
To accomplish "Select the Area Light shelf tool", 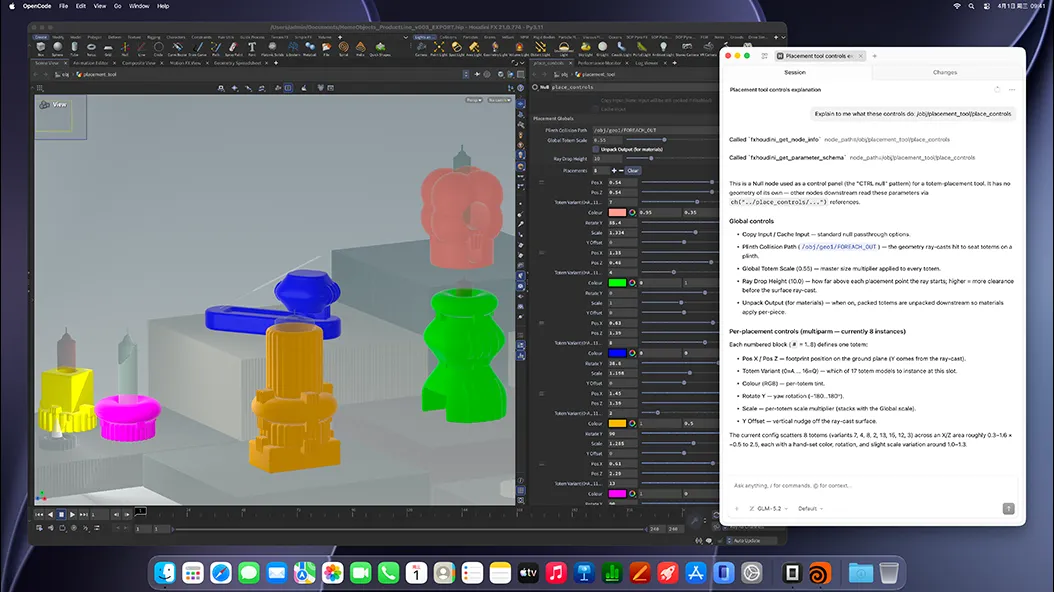I will click(474, 50).
